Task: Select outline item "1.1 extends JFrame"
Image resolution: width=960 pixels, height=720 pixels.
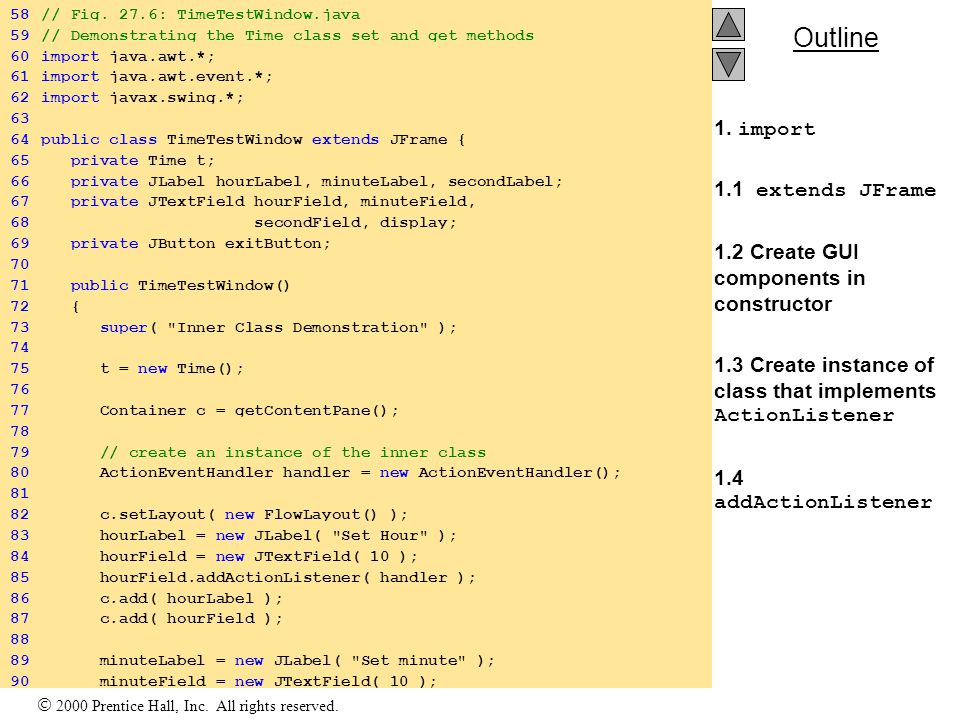Action: (825, 190)
